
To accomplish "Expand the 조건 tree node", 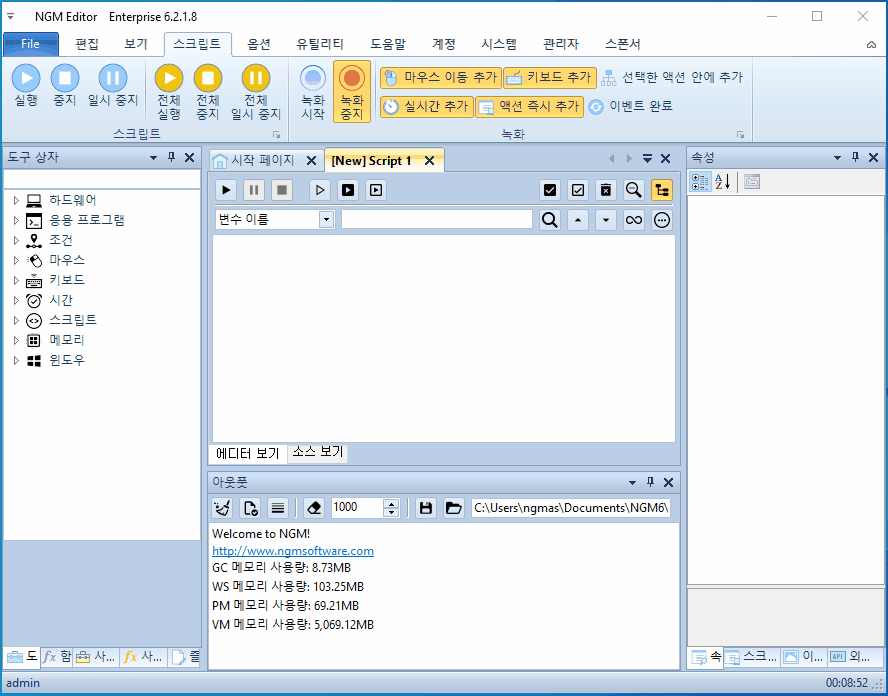I will tap(16, 240).
